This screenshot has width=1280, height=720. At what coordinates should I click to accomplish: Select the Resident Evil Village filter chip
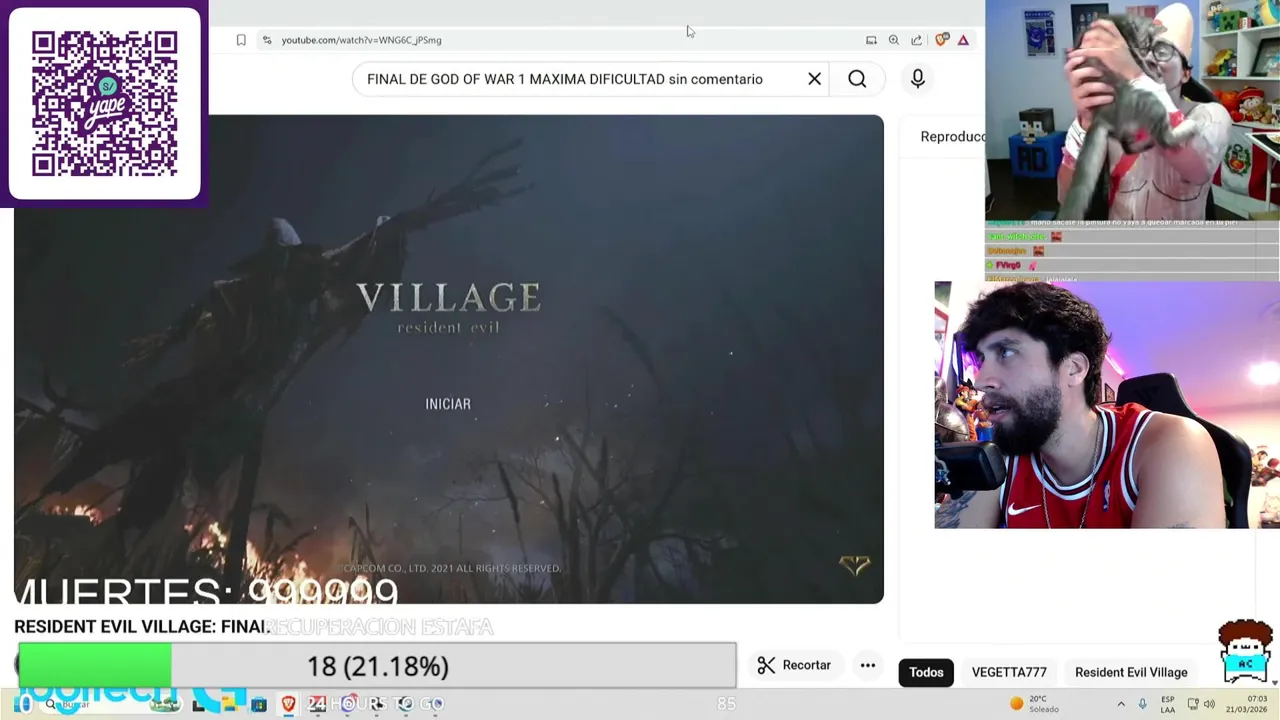coord(1131,672)
